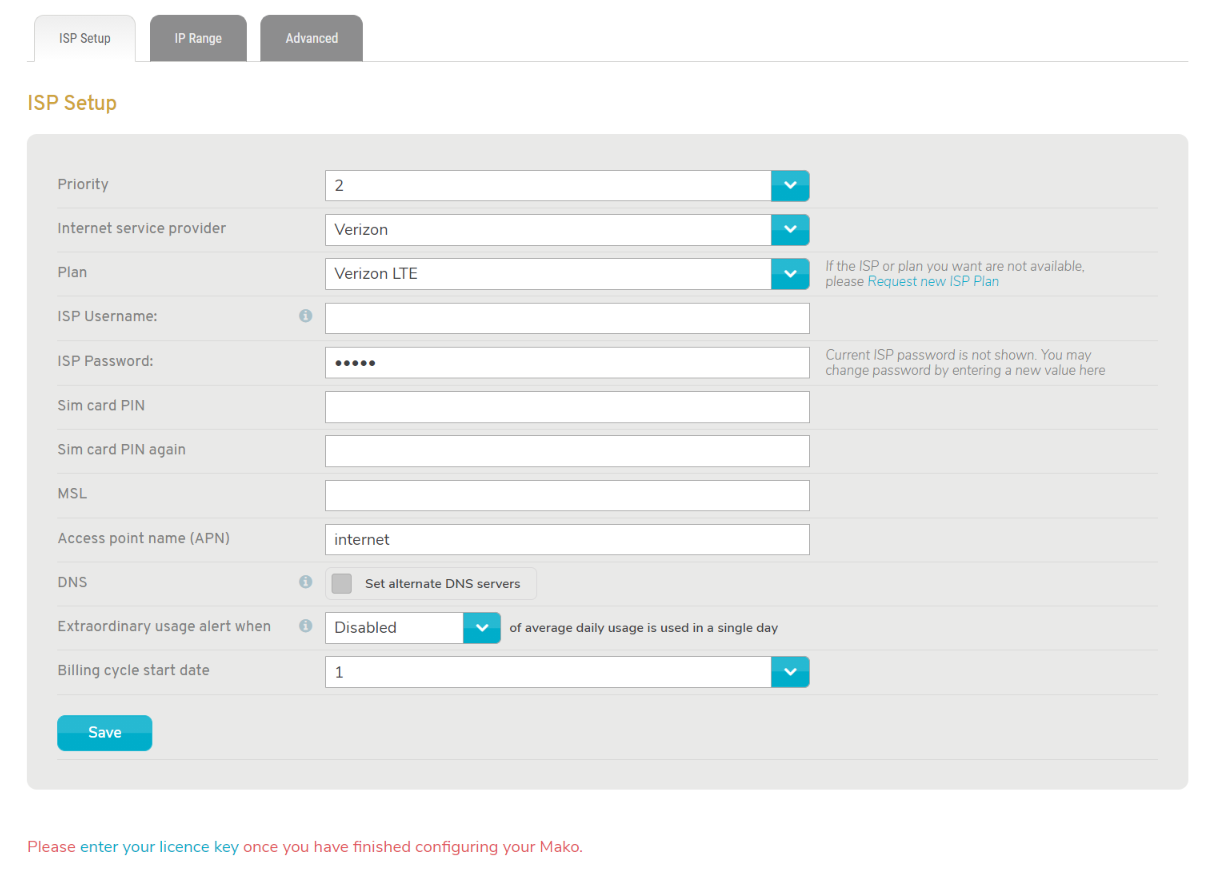Screen dimensions: 1214x883
Task: Select the ISP Setup tab
Action: click(x=84, y=37)
